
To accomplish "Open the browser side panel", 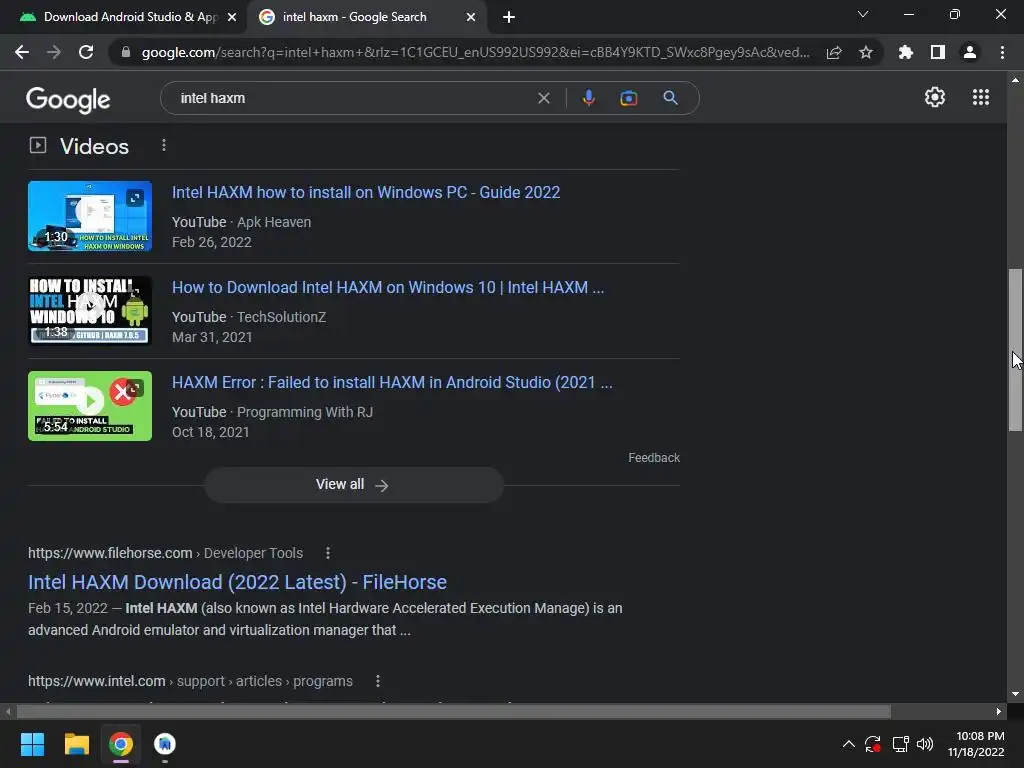I will (x=938, y=52).
